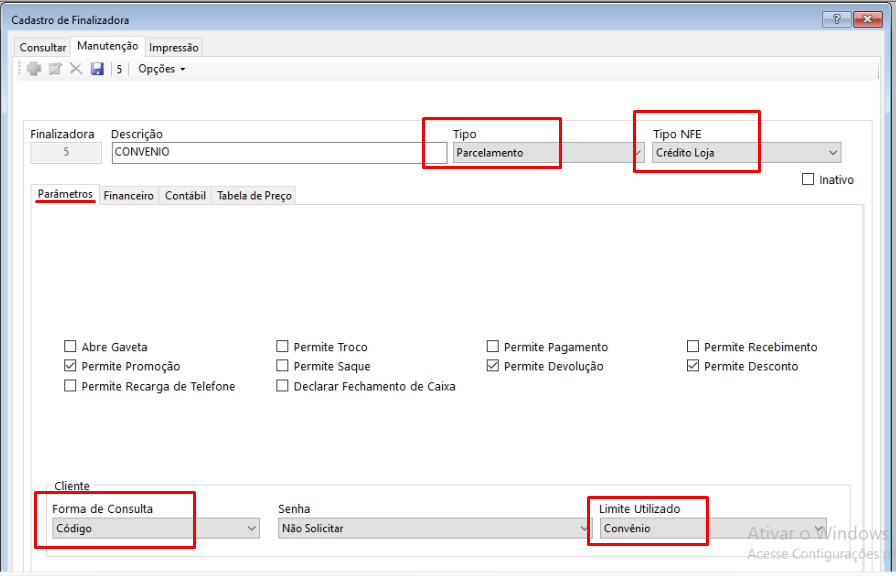Screen dimensions: 896x576
Task: Click the edit record pencil icon
Action: pyautogui.click(x=55, y=69)
